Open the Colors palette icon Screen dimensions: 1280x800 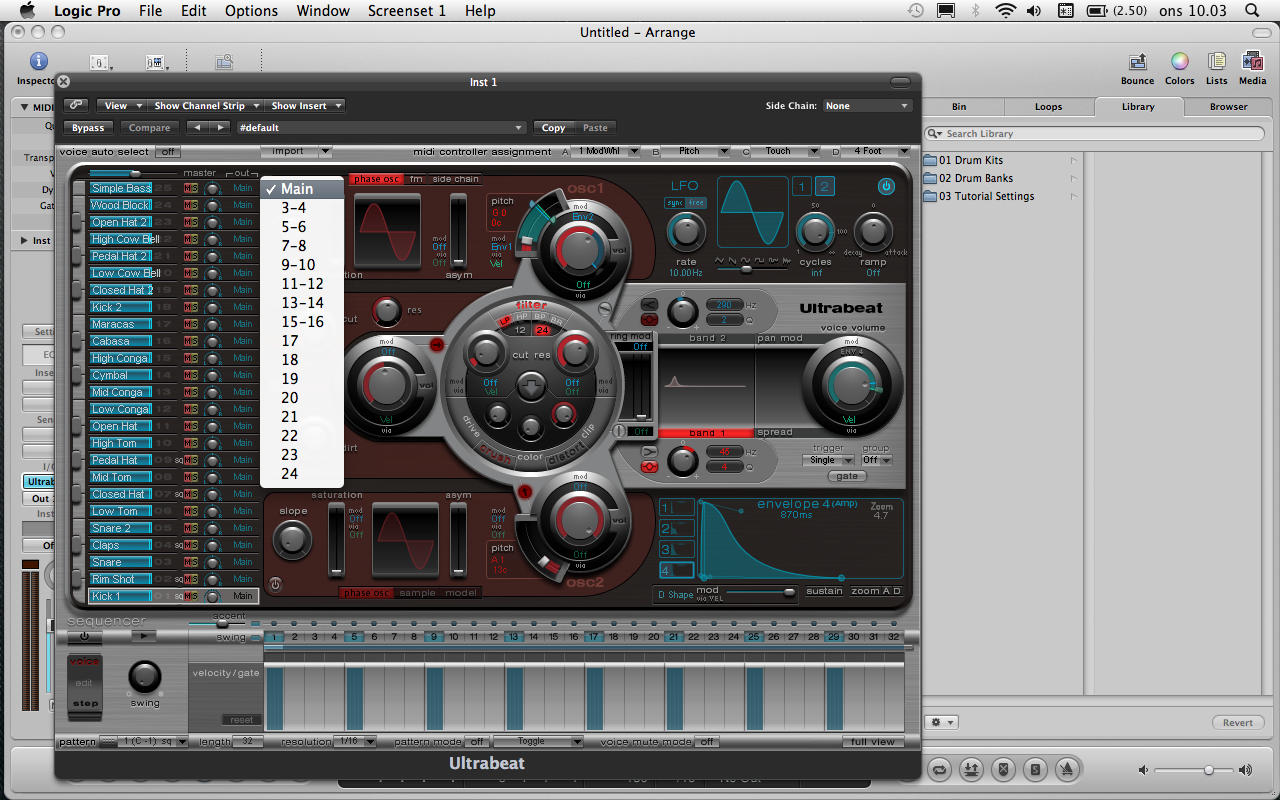coord(1179,63)
